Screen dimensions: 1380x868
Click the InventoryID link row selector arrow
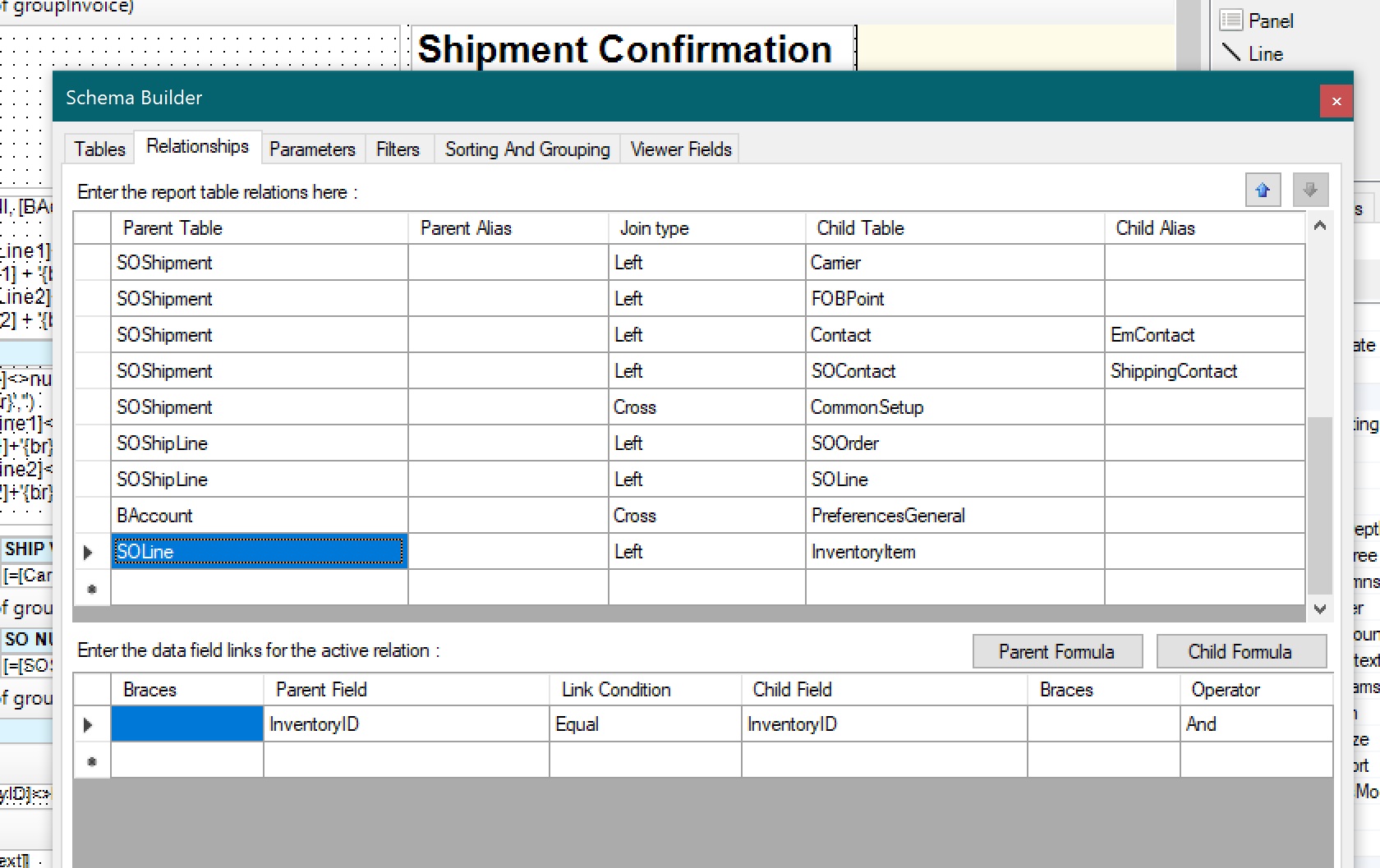coord(89,725)
